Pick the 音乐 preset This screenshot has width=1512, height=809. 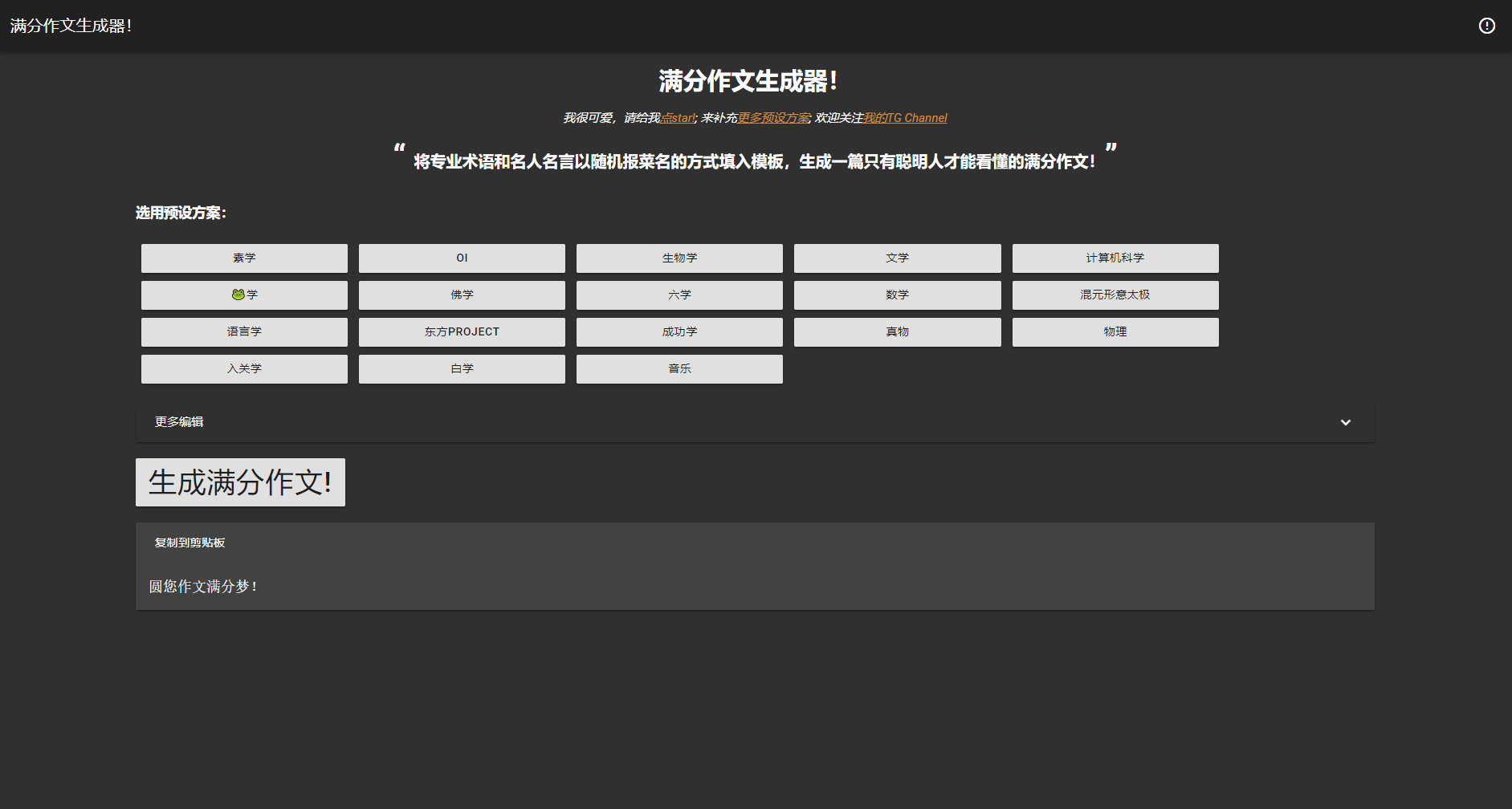[x=679, y=368]
